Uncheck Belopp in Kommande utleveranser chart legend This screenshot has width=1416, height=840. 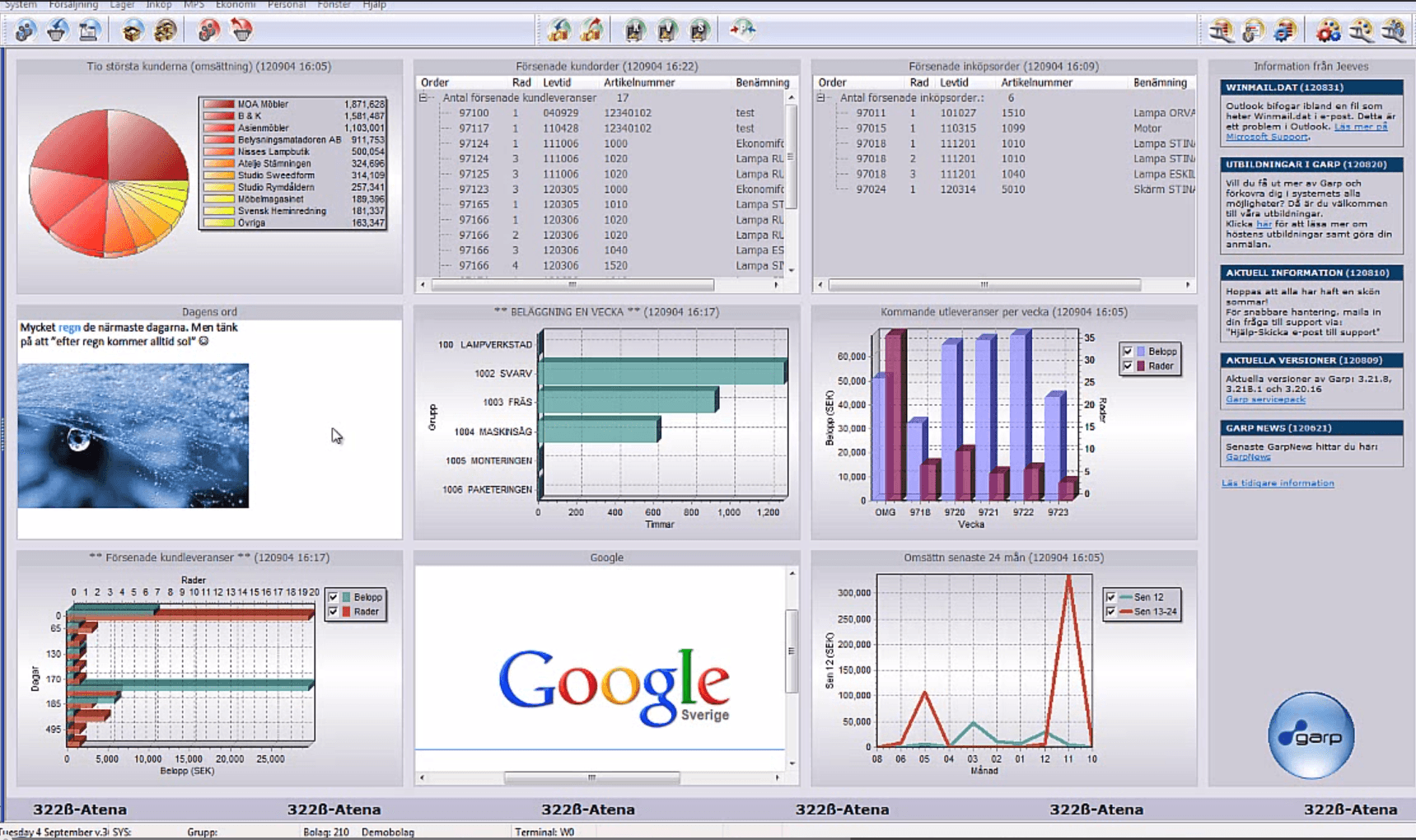coord(1128,352)
